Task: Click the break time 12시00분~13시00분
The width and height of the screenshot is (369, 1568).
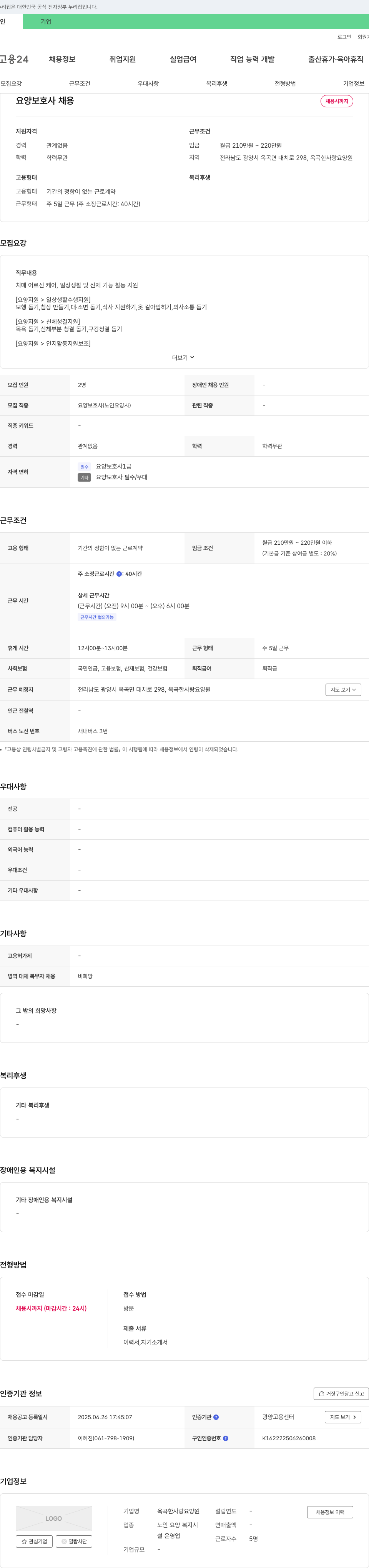Action: click(x=103, y=648)
